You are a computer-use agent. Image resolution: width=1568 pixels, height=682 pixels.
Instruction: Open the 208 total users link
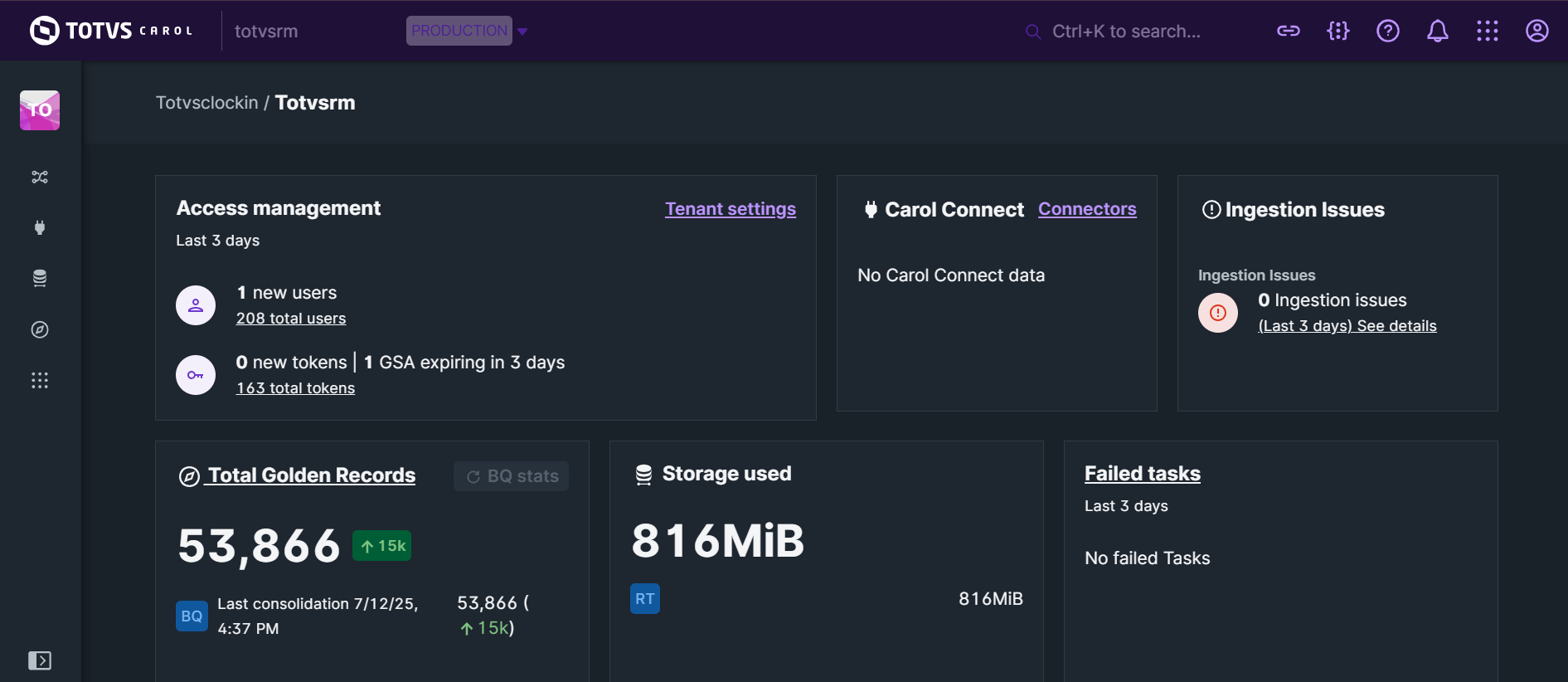pos(290,319)
